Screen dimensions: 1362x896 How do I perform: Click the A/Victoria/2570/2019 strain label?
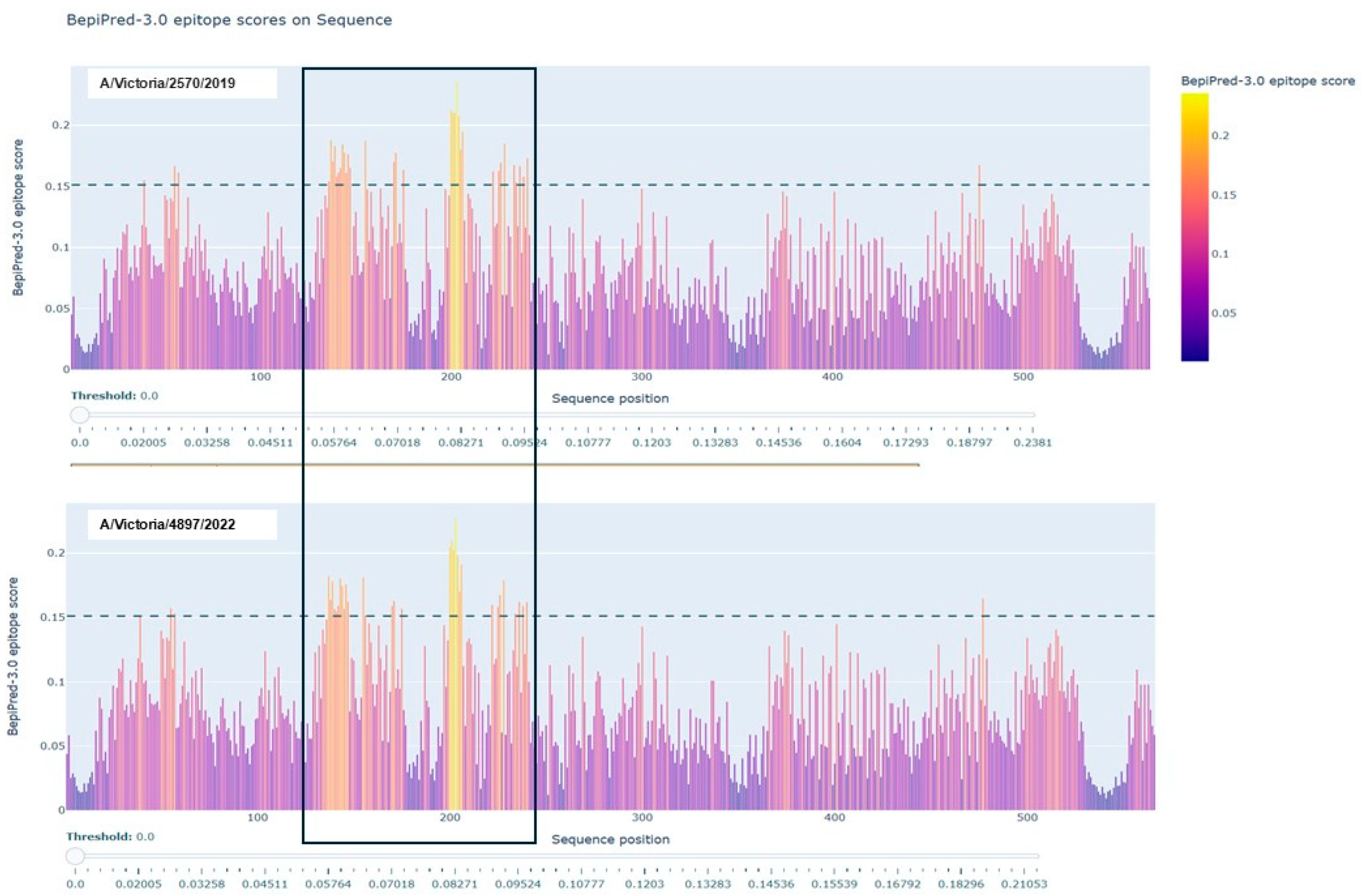click(x=167, y=83)
